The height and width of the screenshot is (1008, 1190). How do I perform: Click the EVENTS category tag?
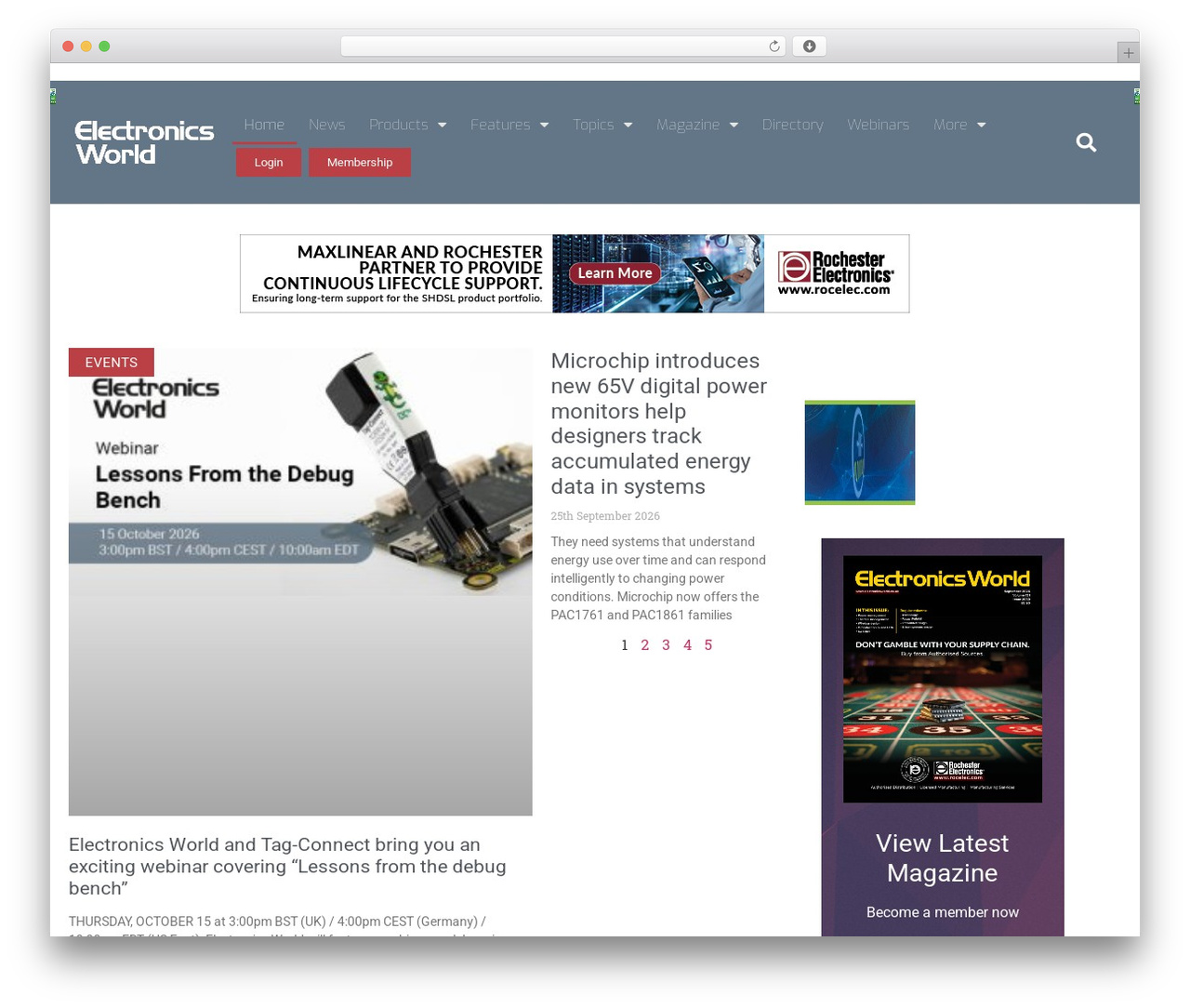[x=112, y=363]
